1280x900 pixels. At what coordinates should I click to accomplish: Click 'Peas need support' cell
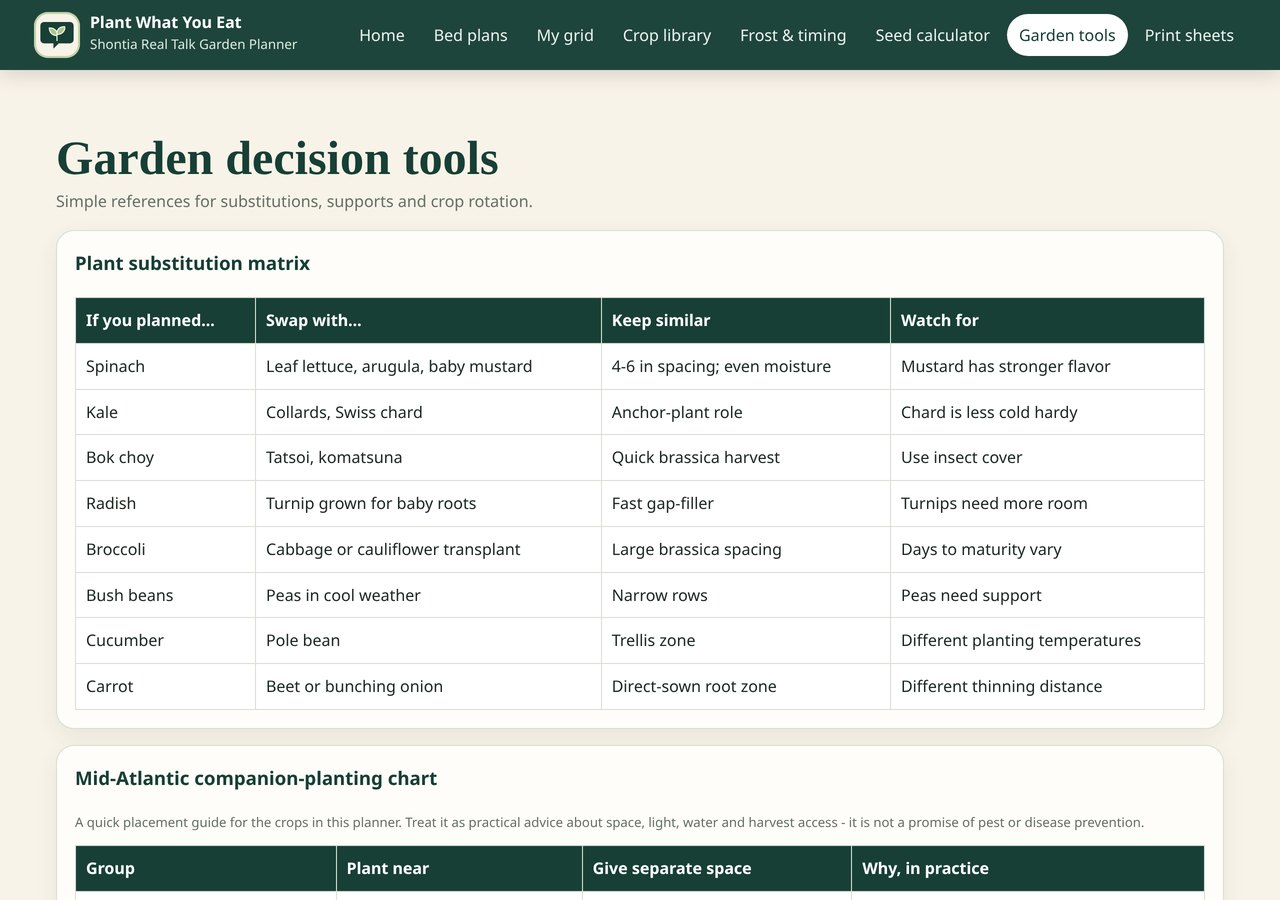tap(1047, 595)
